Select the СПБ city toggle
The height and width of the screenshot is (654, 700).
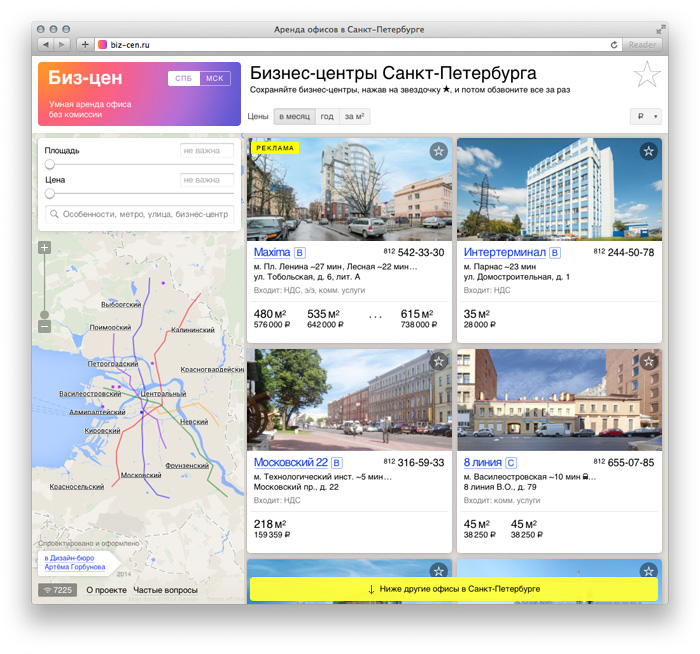(183, 79)
